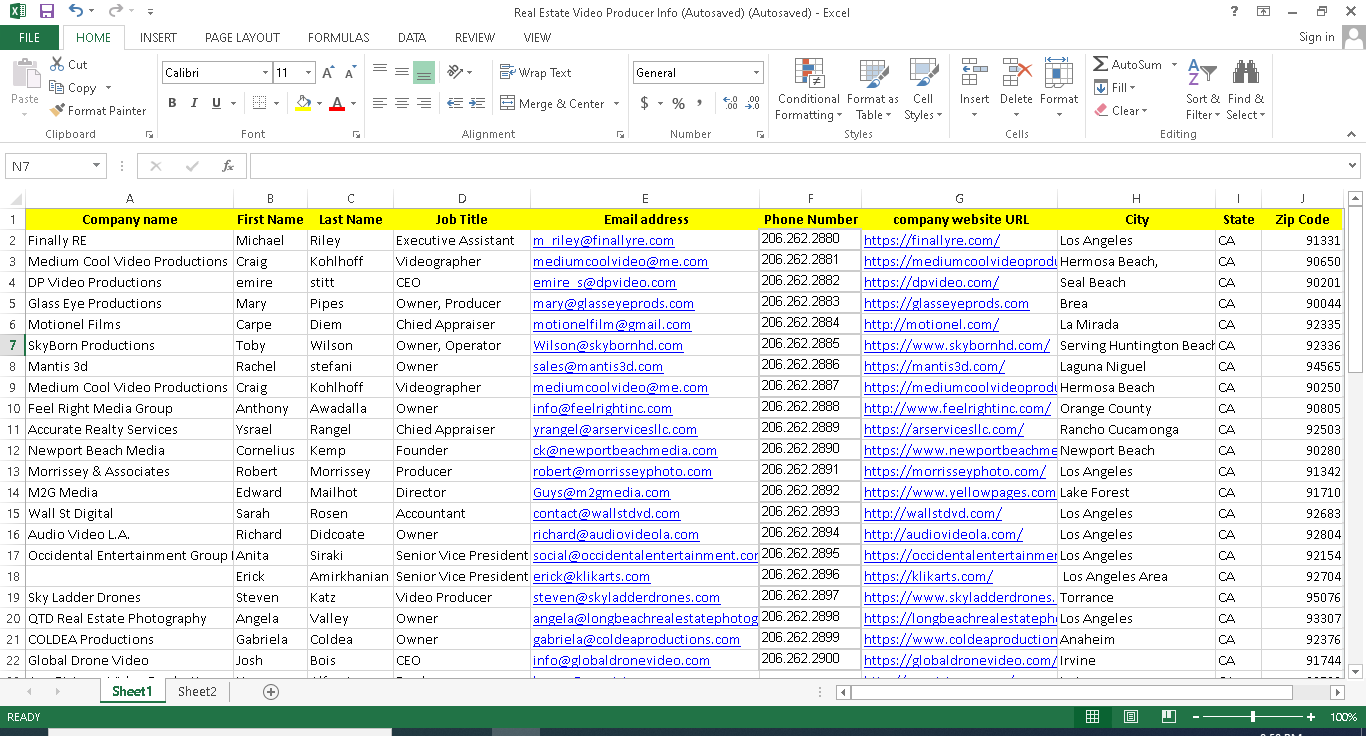Switch to the FORMULAS ribbon tab
Image resolution: width=1366 pixels, height=736 pixels.
tap(338, 37)
